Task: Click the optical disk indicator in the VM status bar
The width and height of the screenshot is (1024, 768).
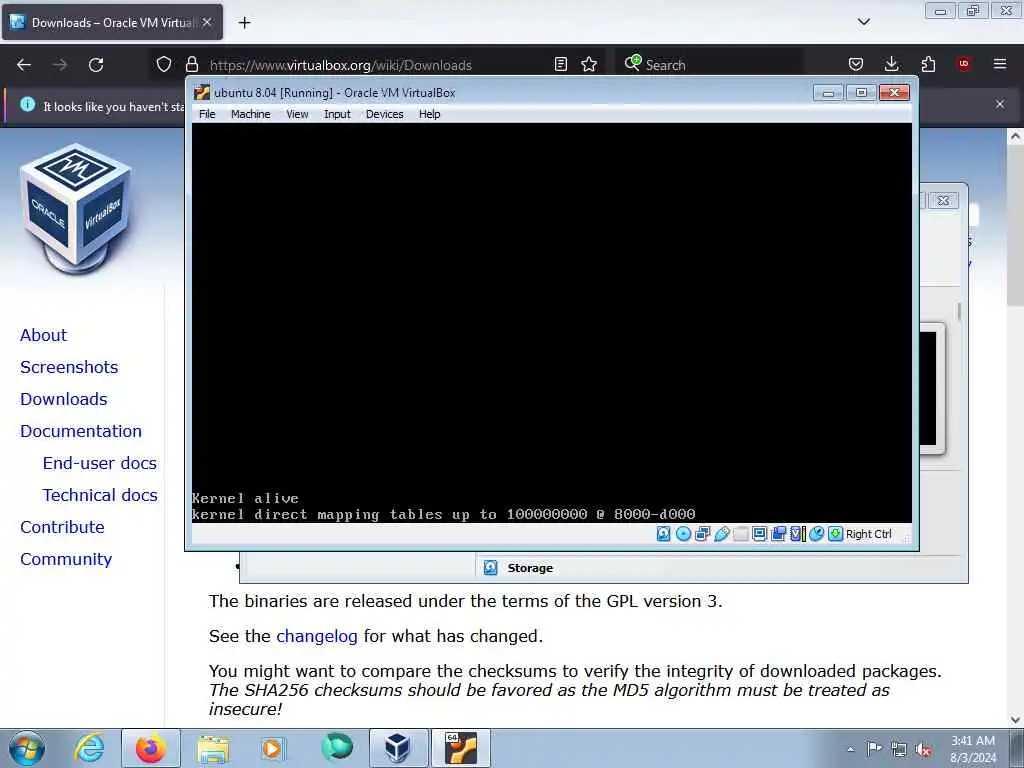Action: pos(683,534)
